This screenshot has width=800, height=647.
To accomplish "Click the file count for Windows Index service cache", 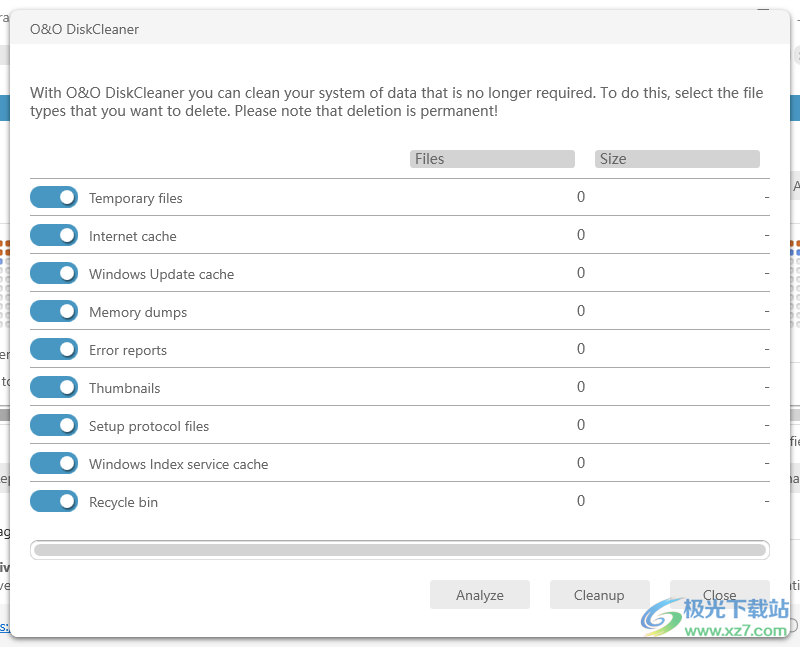I will (x=581, y=463).
